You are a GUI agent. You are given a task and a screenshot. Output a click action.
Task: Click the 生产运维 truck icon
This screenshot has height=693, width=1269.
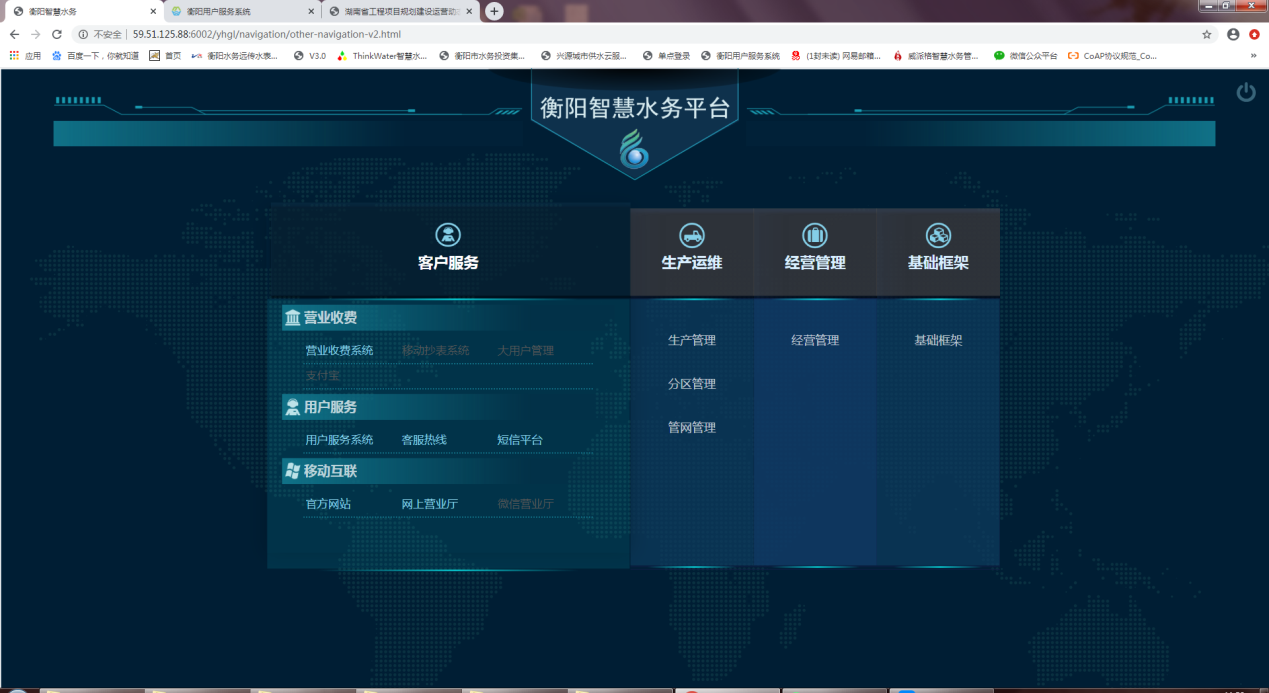coord(691,235)
